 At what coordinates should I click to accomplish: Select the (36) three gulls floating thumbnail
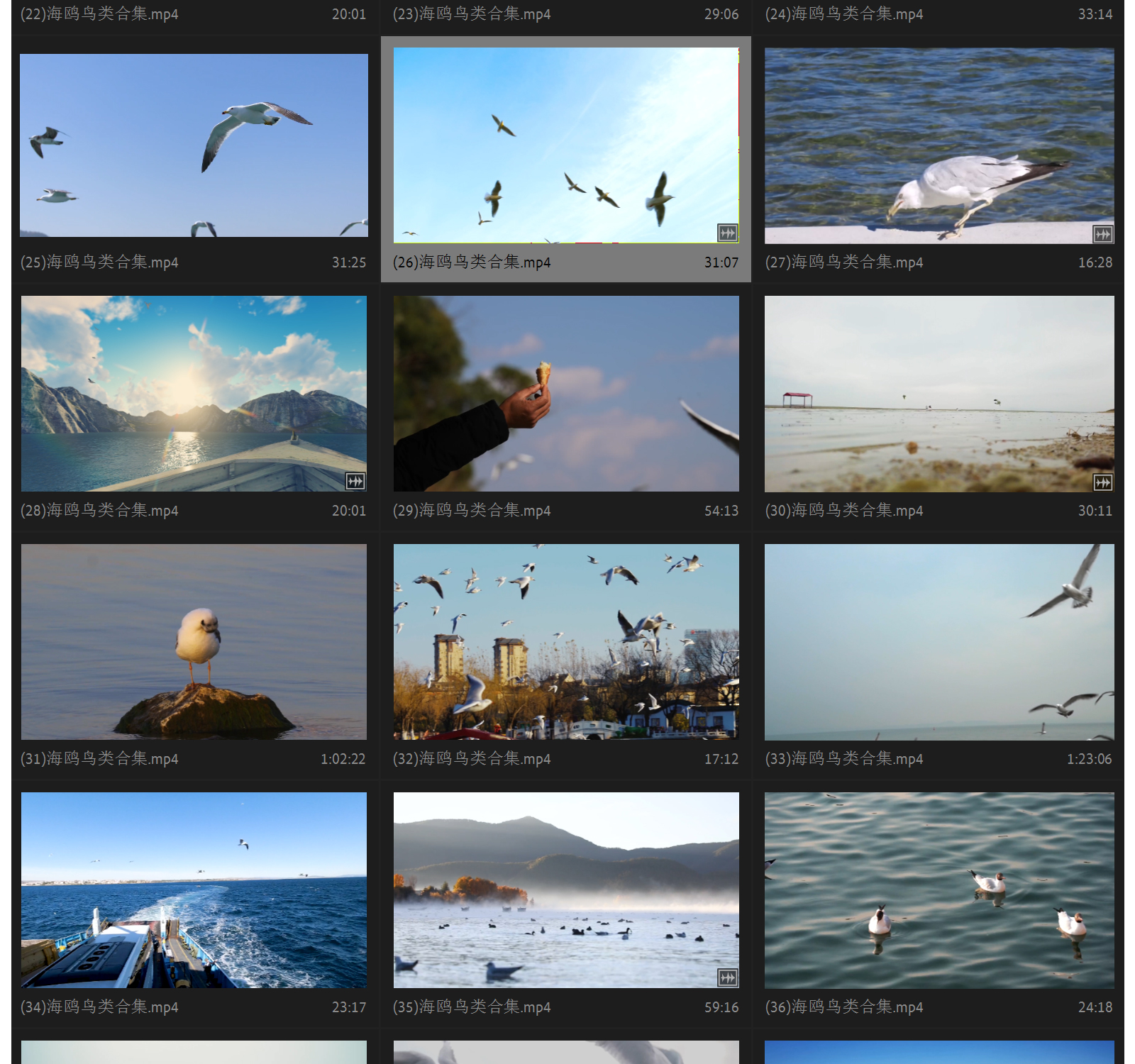click(x=939, y=890)
